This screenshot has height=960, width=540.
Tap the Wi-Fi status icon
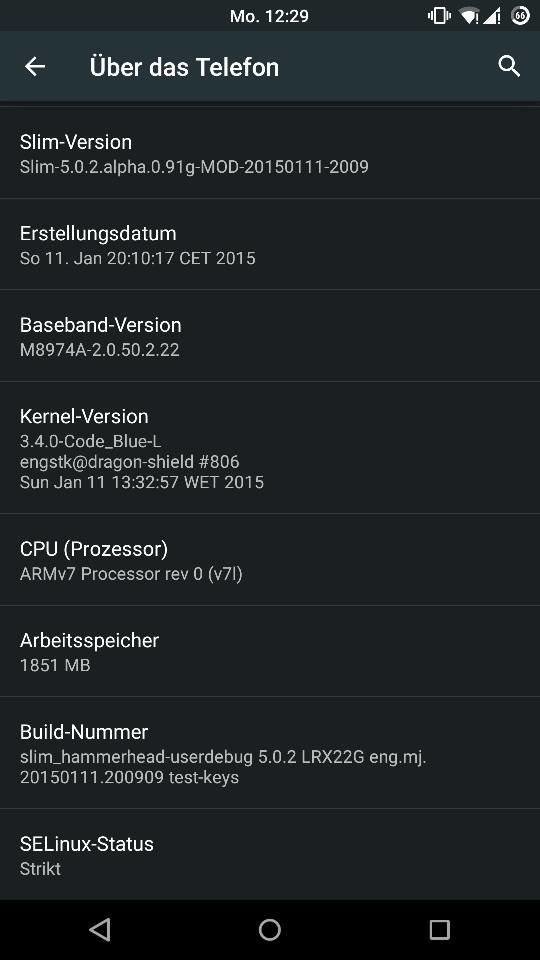click(469, 16)
